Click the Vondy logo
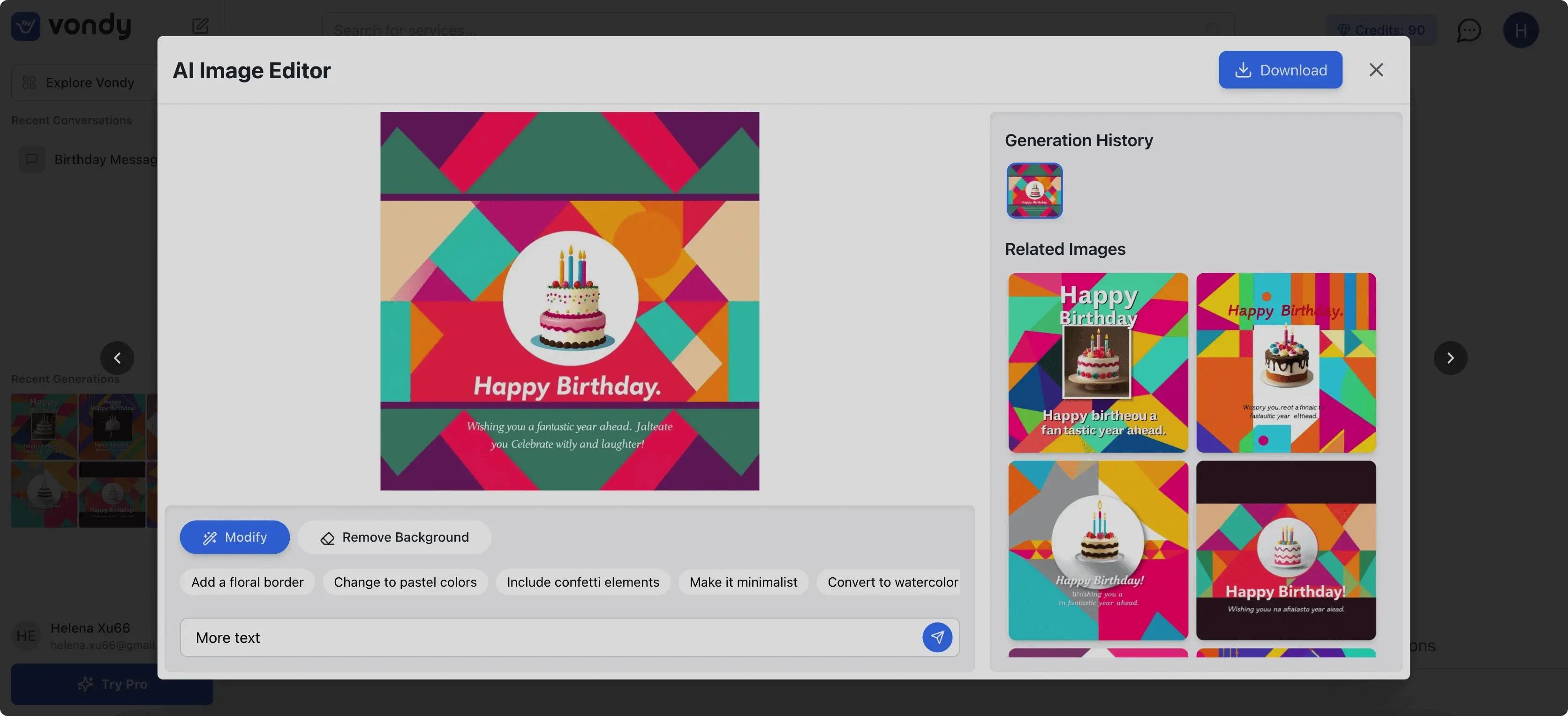 [x=71, y=26]
